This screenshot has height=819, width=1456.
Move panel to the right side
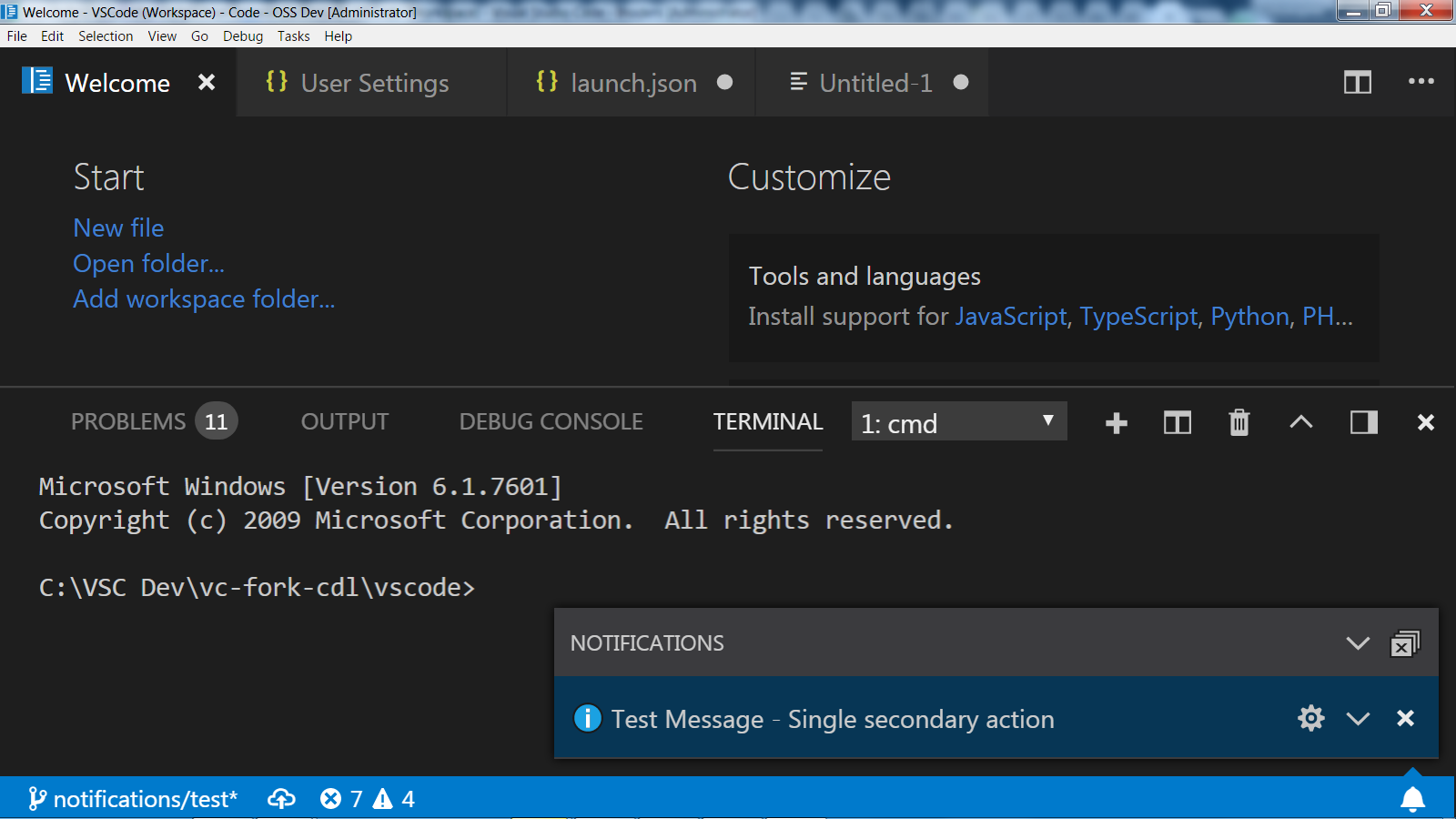point(1363,422)
